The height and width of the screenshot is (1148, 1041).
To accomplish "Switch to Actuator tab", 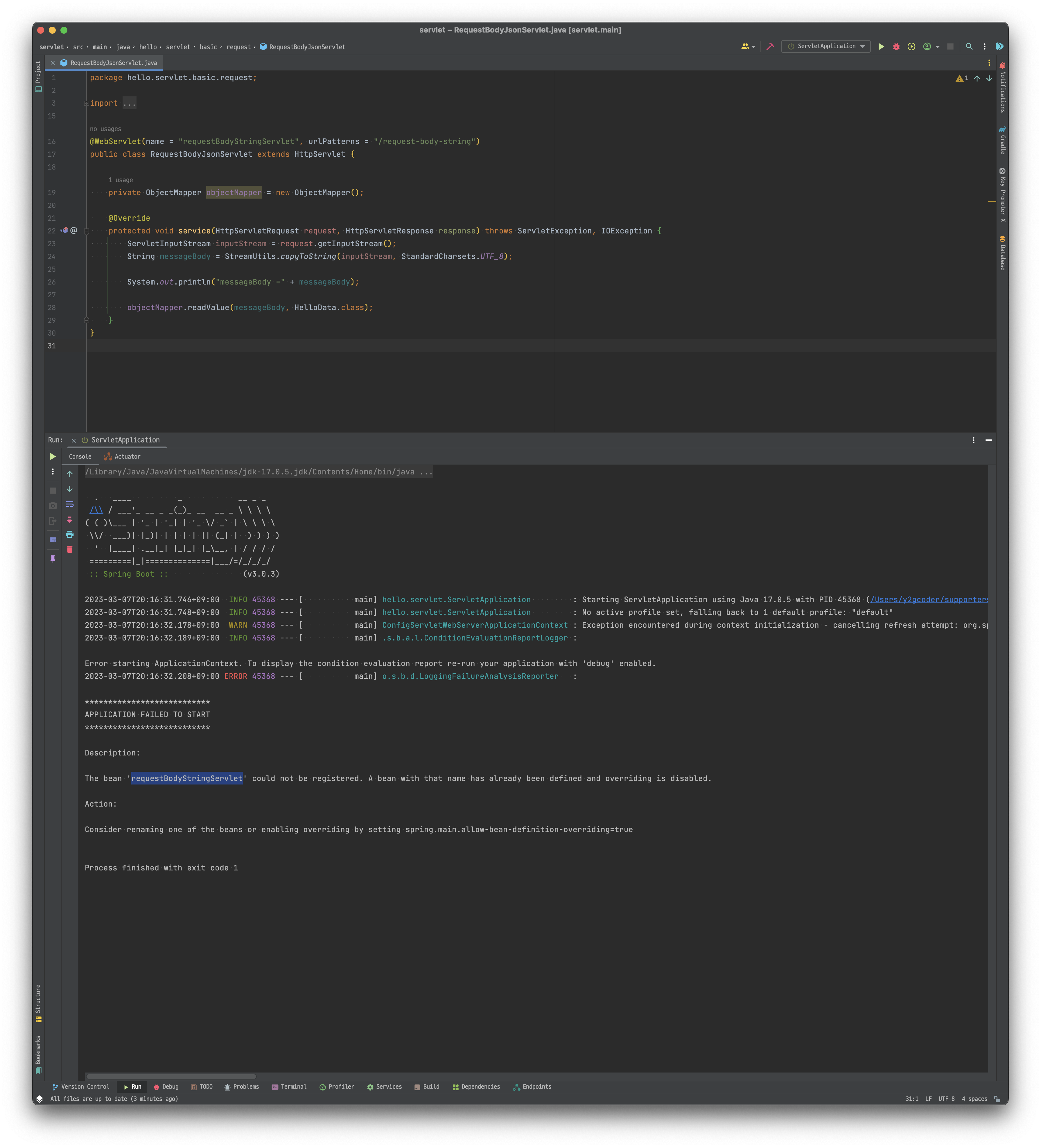I will [x=122, y=457].
